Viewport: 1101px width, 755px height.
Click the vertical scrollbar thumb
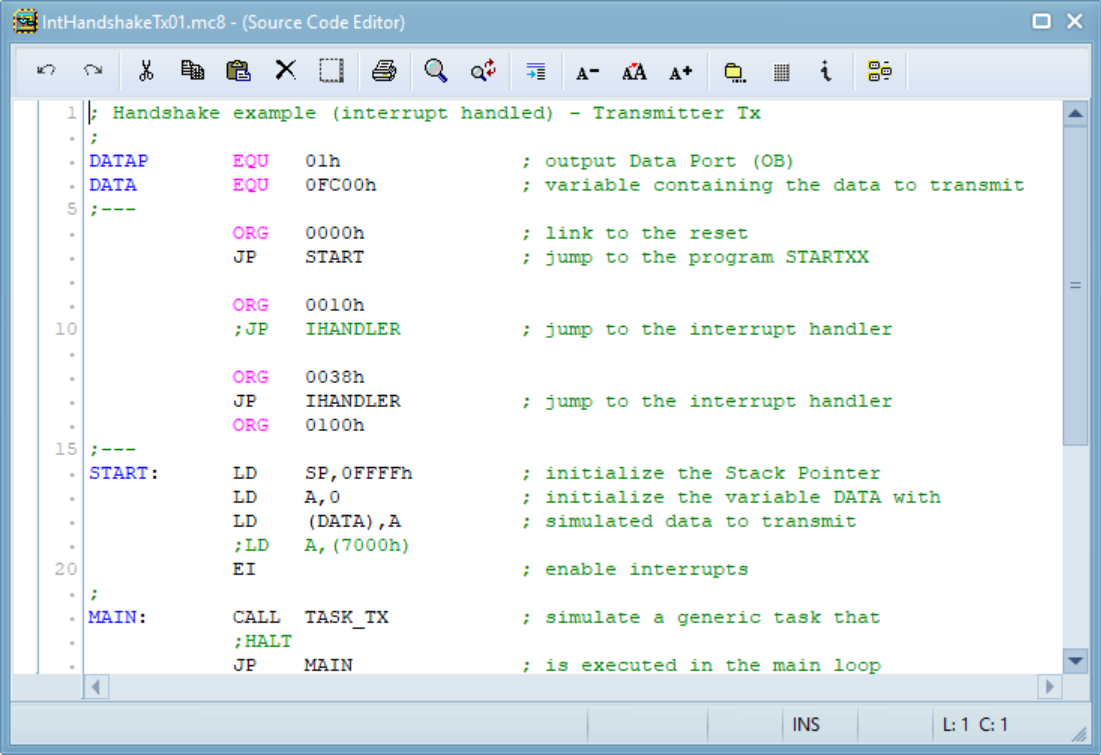coord(1075,285)
